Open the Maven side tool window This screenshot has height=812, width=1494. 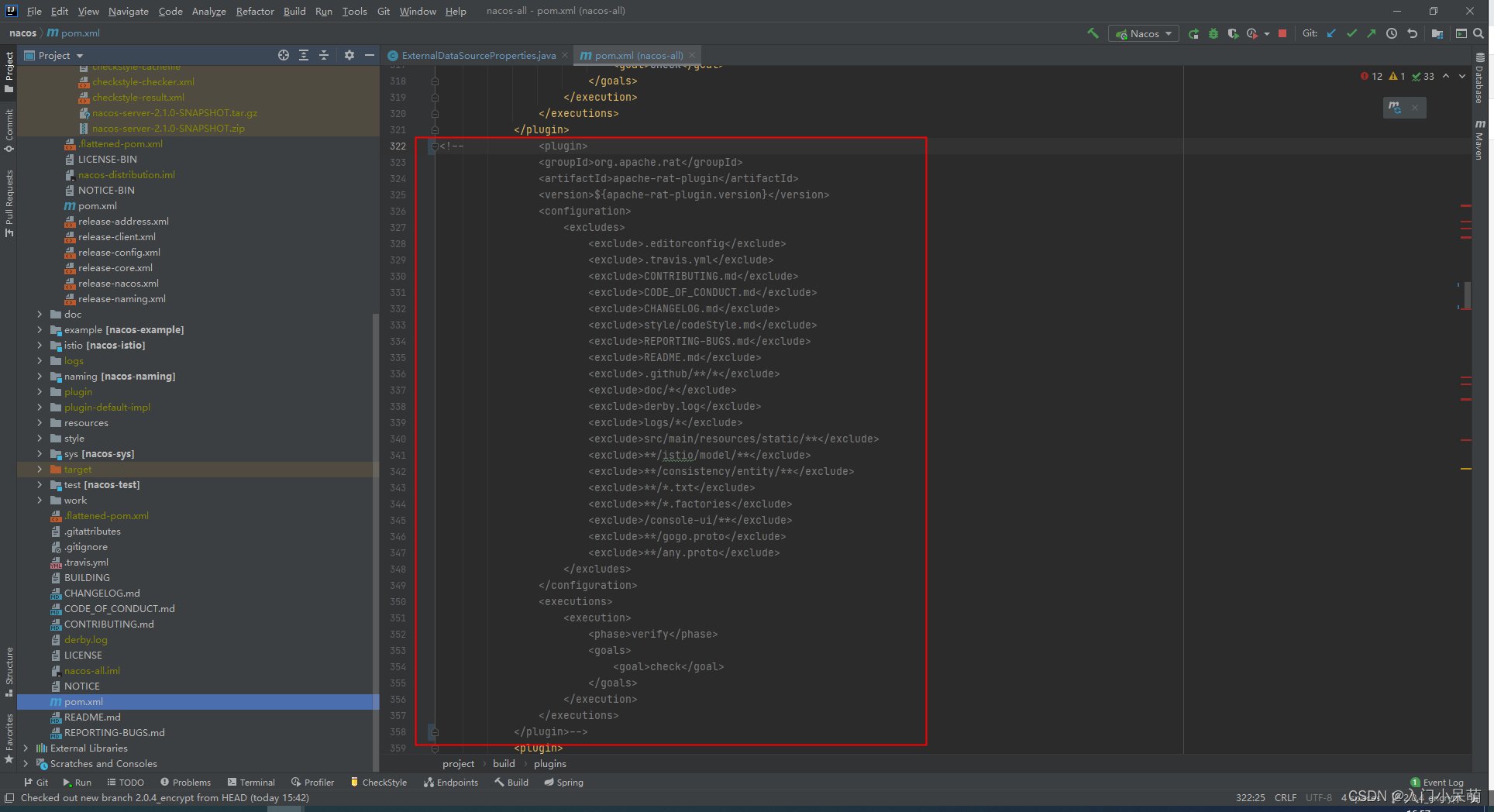coord(1480,140)
